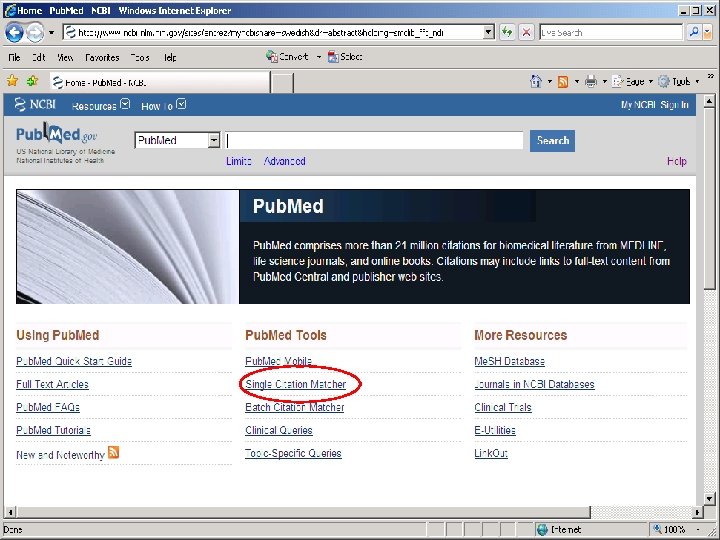The width and height of the screenshot is (720, 540).
Task: Click the Live Search magnifier icon
Action: [694, 32]
